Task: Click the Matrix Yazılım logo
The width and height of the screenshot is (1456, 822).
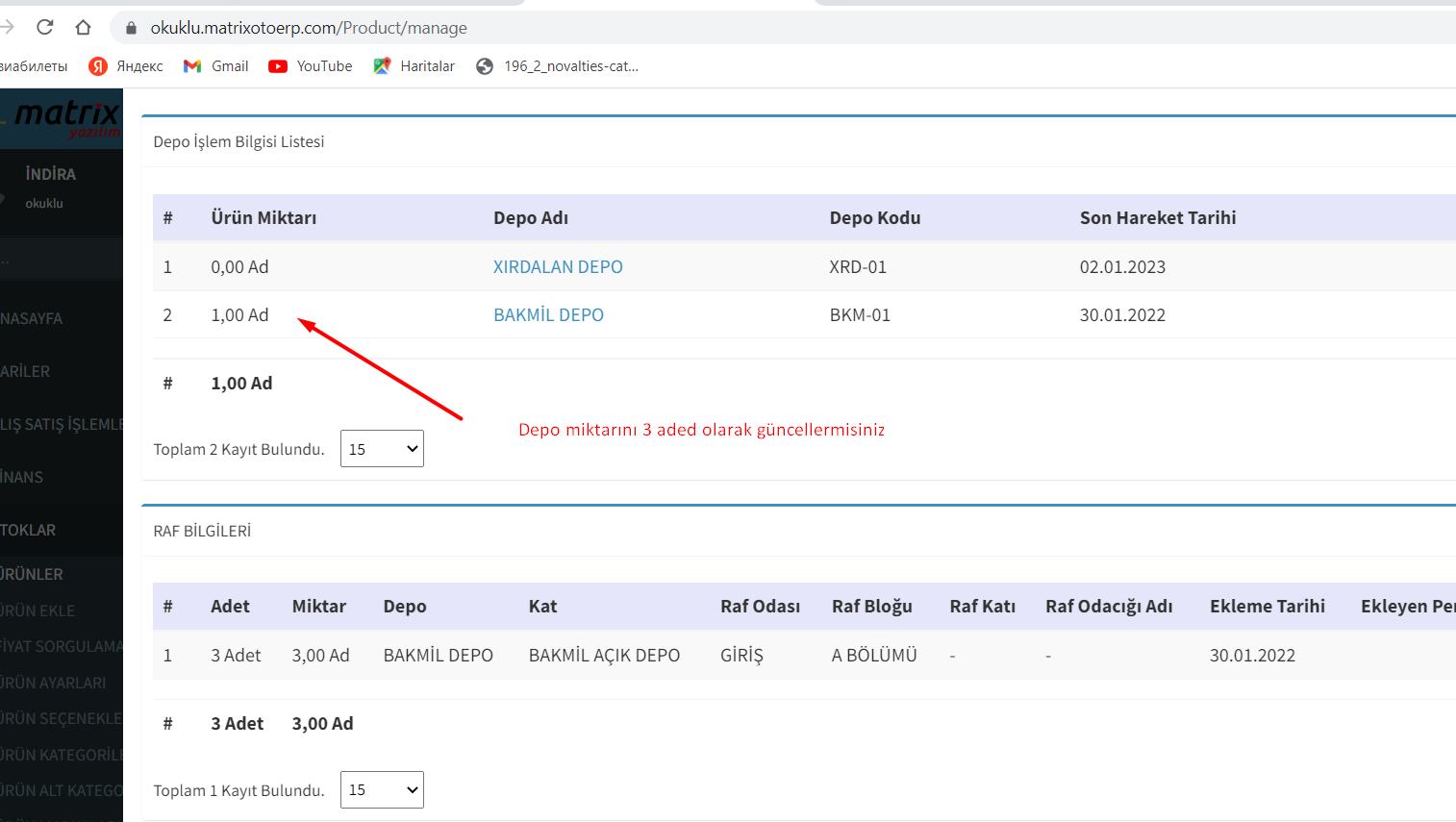Action: tap(64, 118)
